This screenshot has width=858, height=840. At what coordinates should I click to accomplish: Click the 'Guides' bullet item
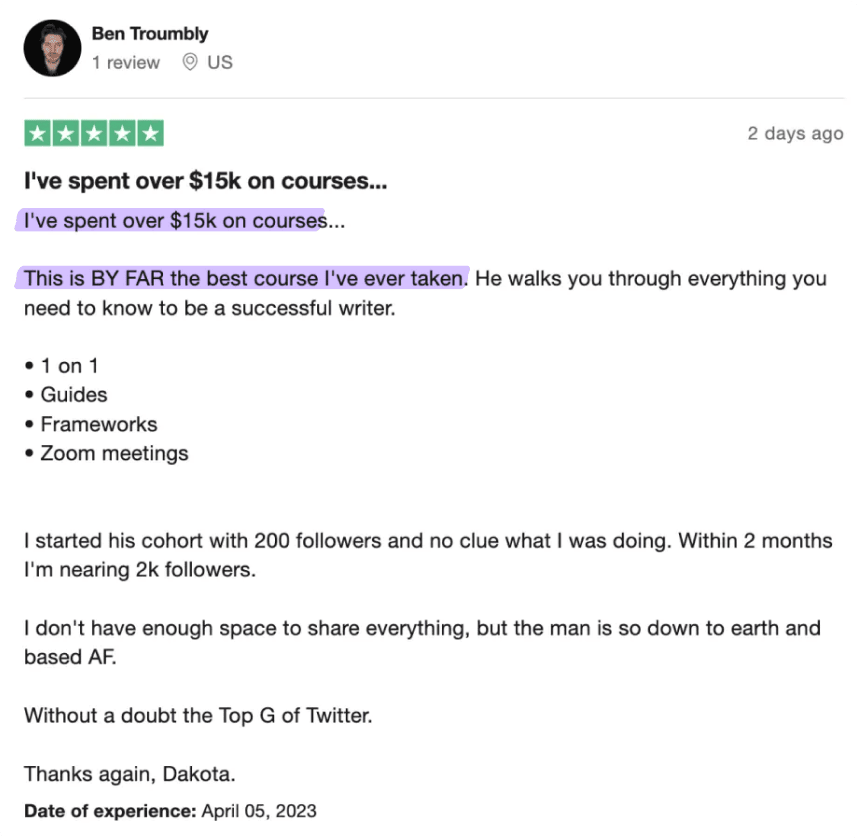point(66,395)
